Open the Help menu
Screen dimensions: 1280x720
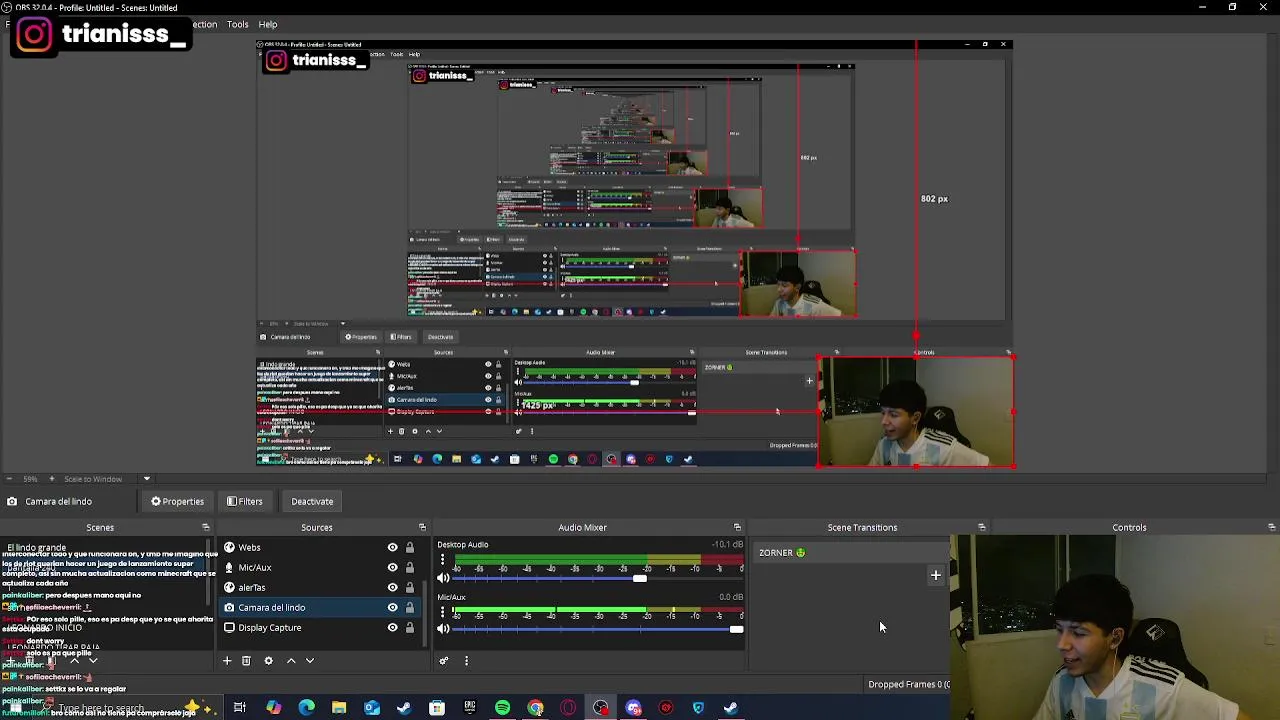268,24
